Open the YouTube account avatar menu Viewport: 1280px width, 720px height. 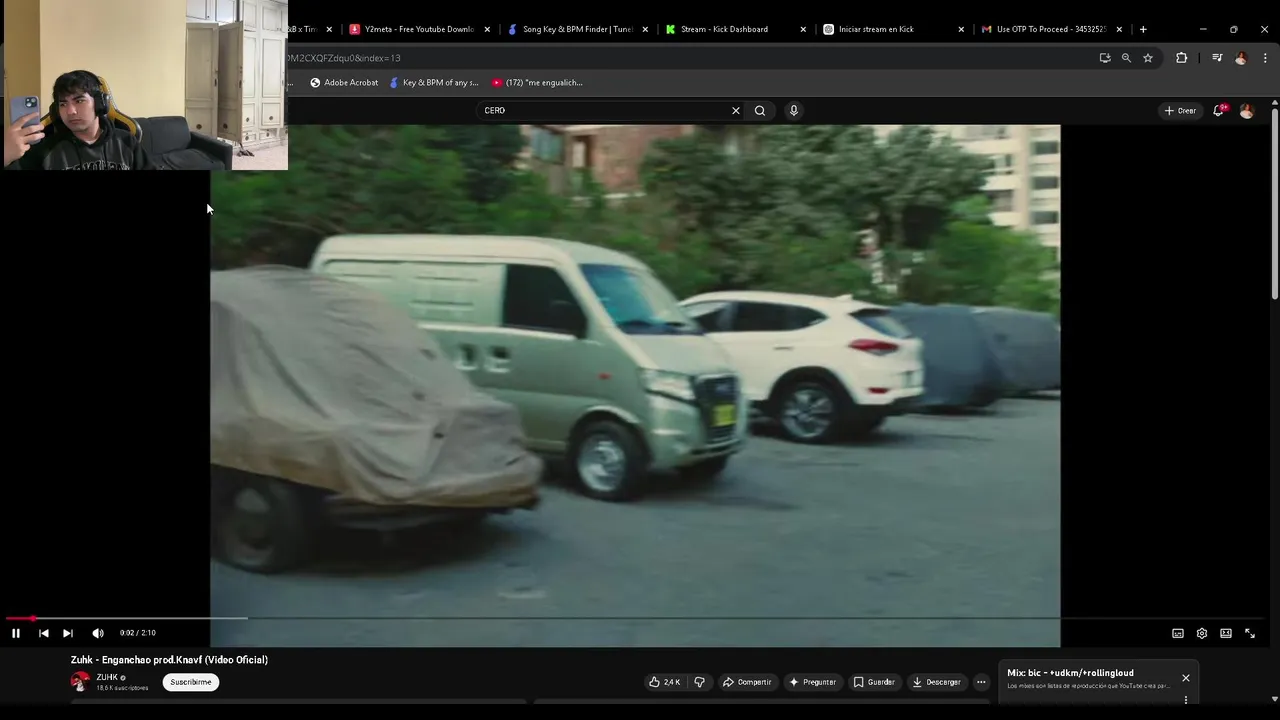1246,110
